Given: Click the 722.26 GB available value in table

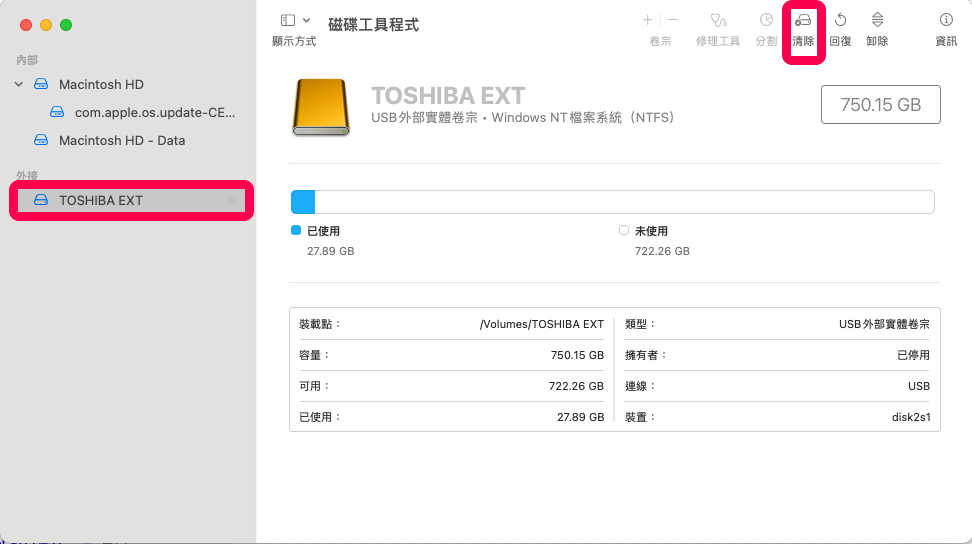Looking at the screenshot, I should tap(576, 386).
